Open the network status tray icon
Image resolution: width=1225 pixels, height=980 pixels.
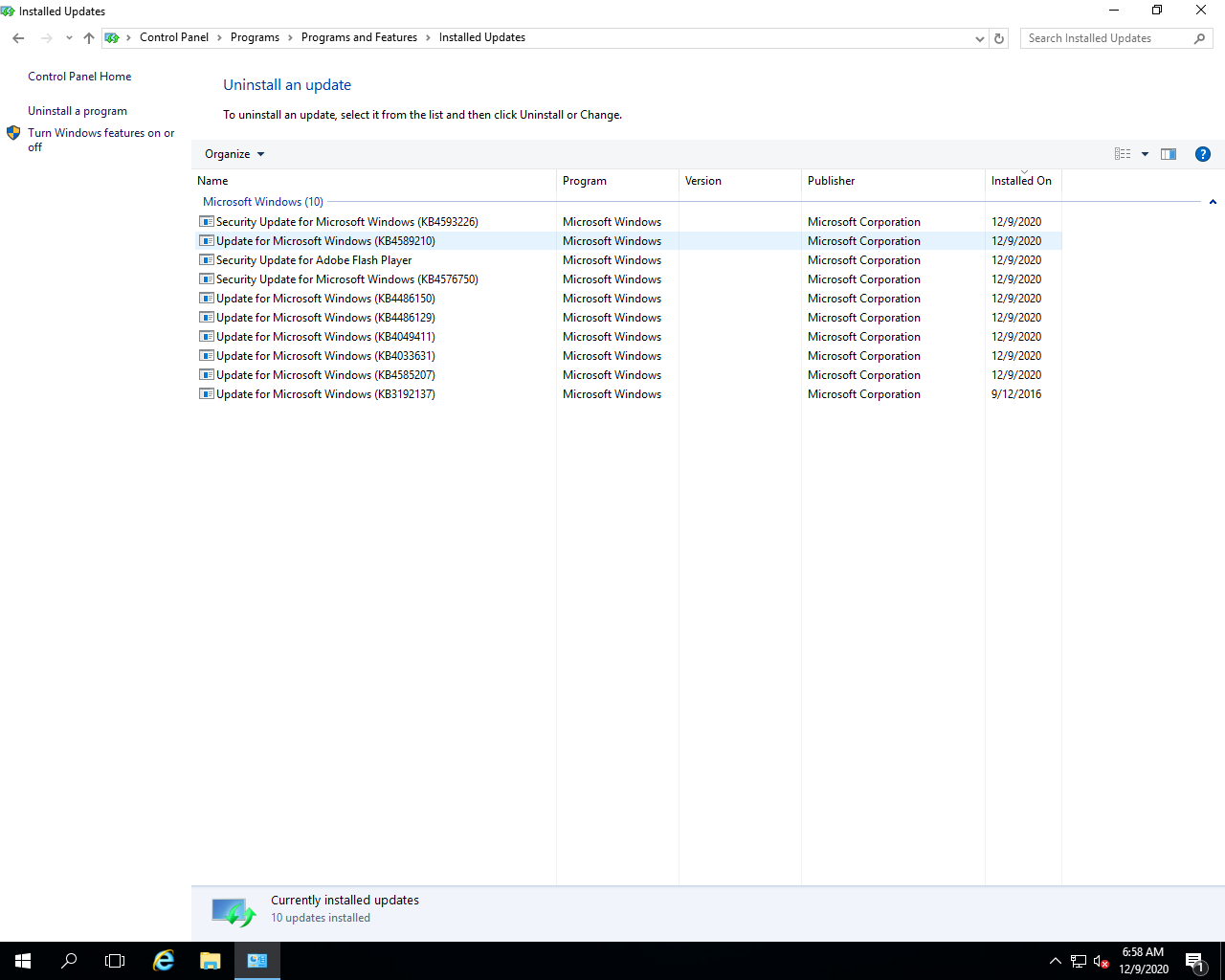click(1079, 961)
